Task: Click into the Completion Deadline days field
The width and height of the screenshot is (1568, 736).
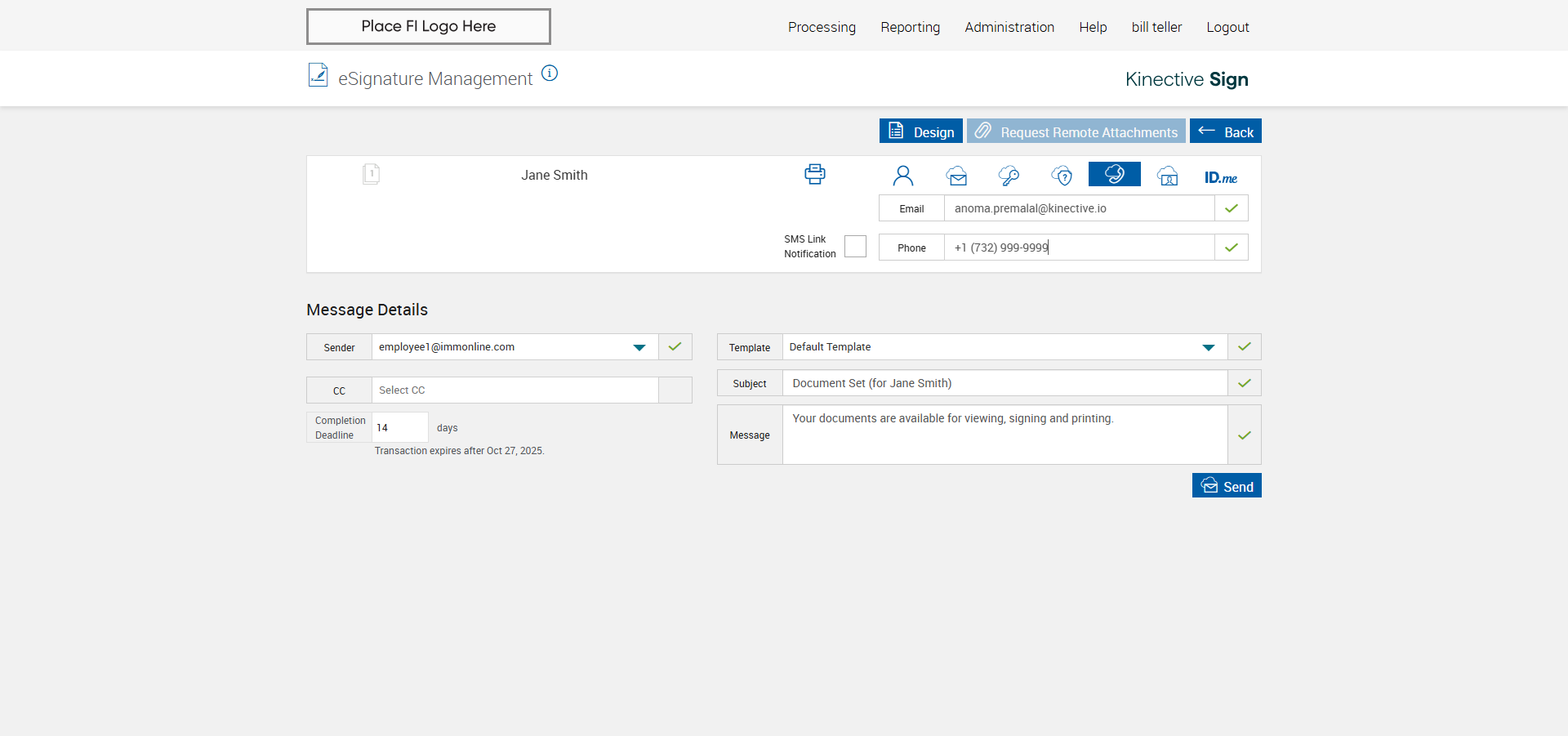Action: 399,428
